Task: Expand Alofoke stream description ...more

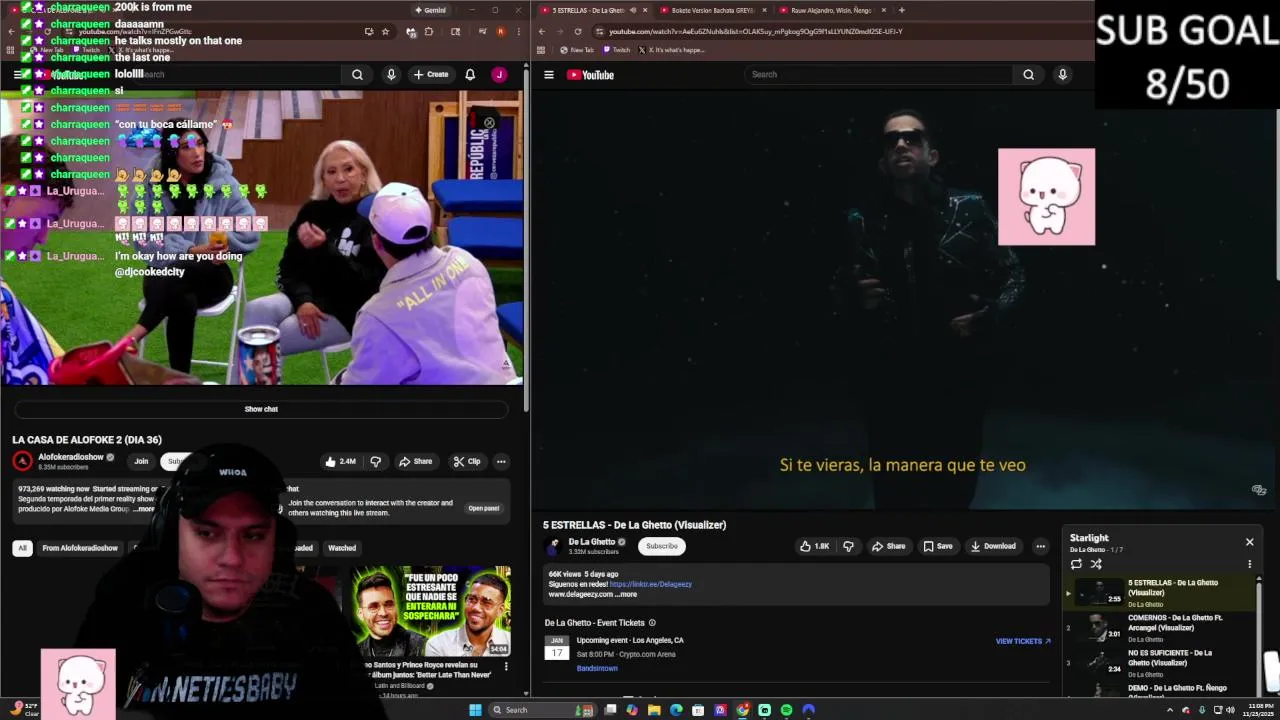Action: (146, 509)
